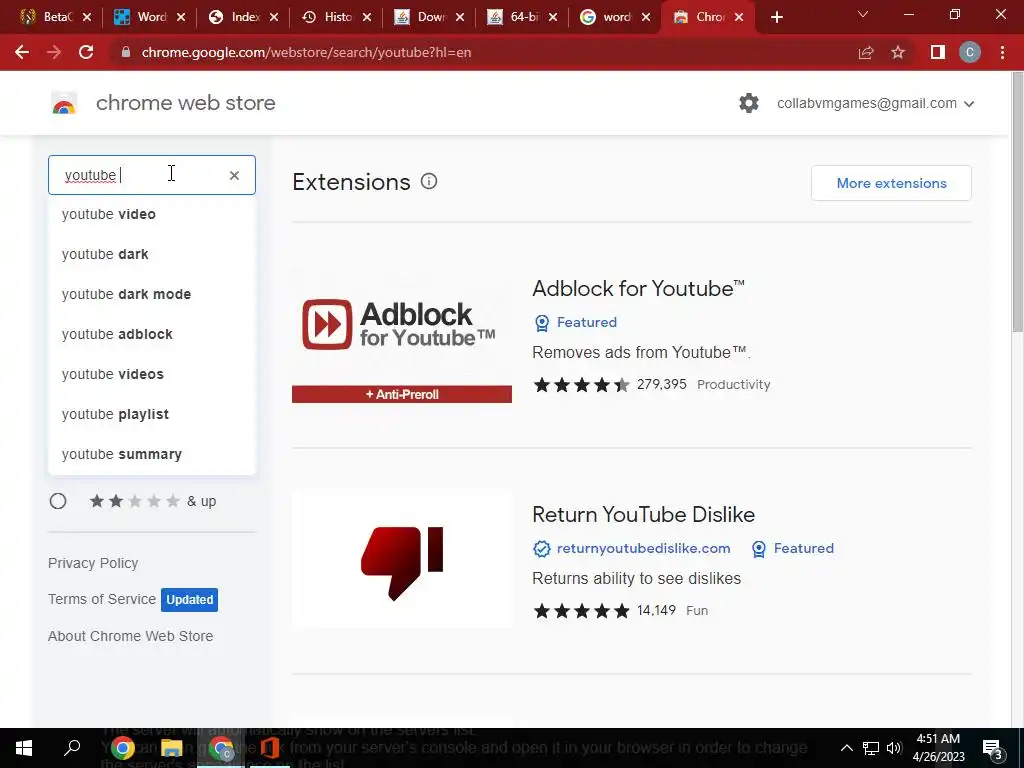Choose suggestion youtube adblock
The width and height of the screenshot is (1024, 768).
152,334
